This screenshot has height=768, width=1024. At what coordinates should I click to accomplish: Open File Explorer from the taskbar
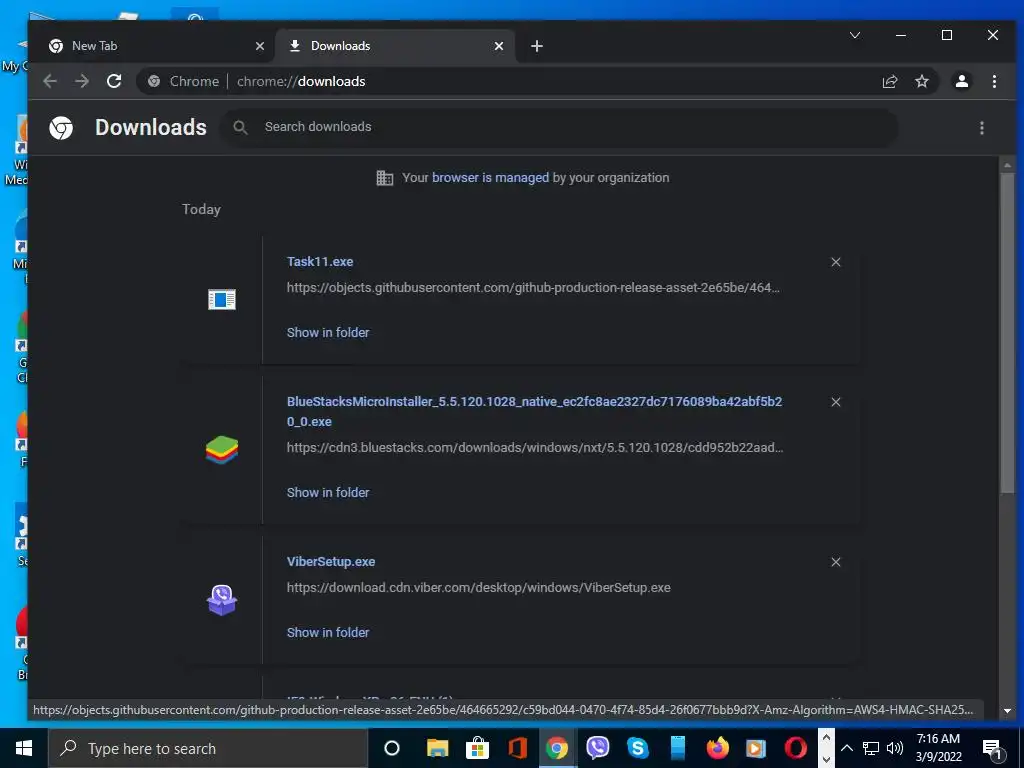pos(438,748)
